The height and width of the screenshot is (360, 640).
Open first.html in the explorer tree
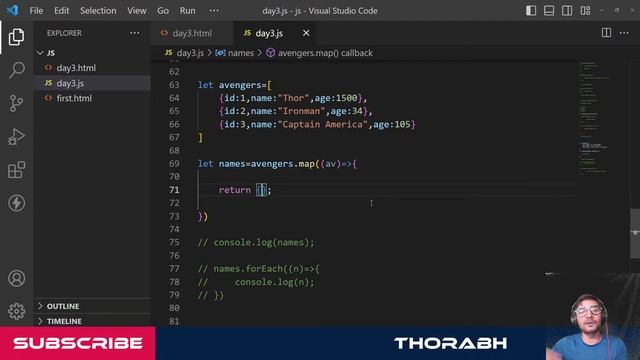[x=92, y=98]
